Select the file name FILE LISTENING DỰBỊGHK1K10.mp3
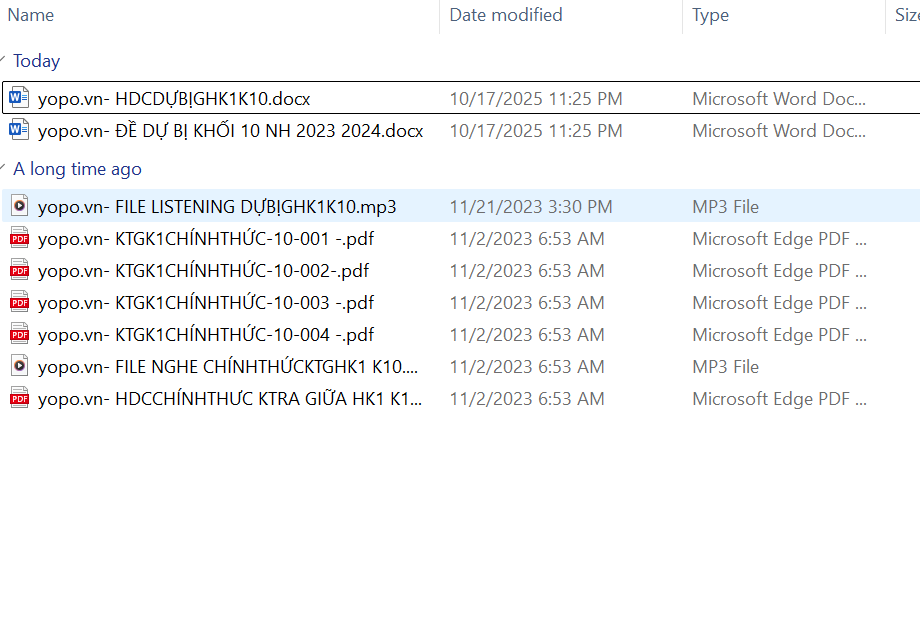Viewport: 920px width, 625px height. point(217,206)
